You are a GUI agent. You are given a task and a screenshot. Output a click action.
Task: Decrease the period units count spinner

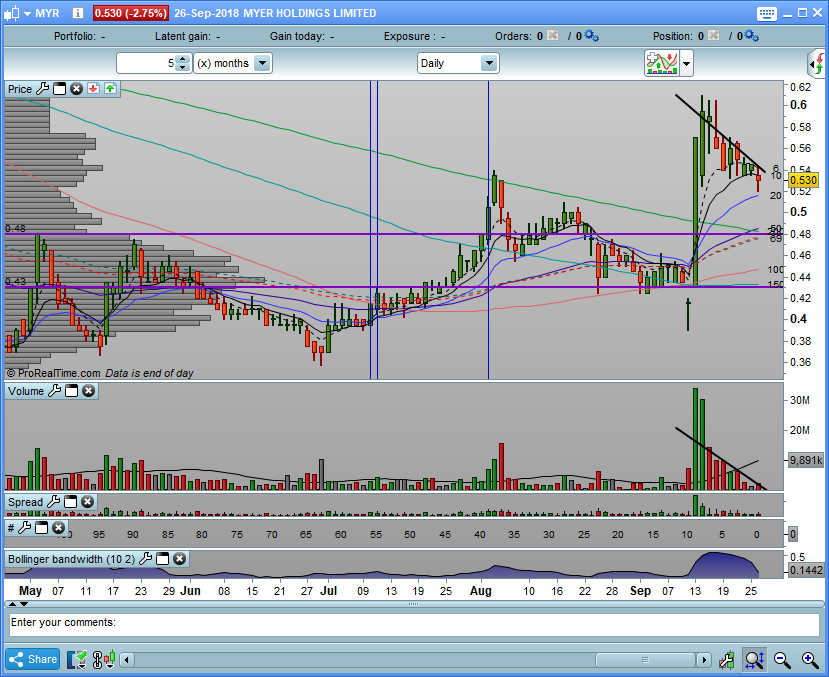click(x=182, y=67)
